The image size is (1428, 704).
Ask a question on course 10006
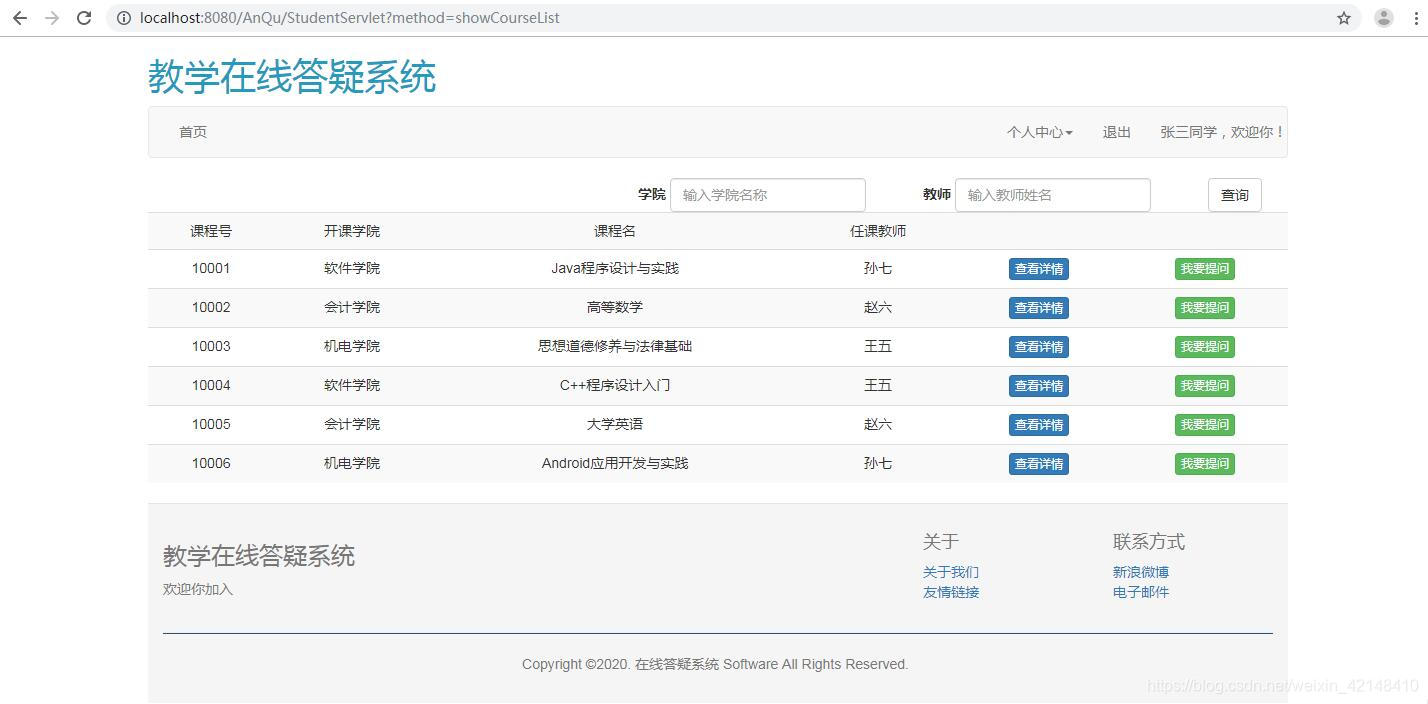[1205, 464]
